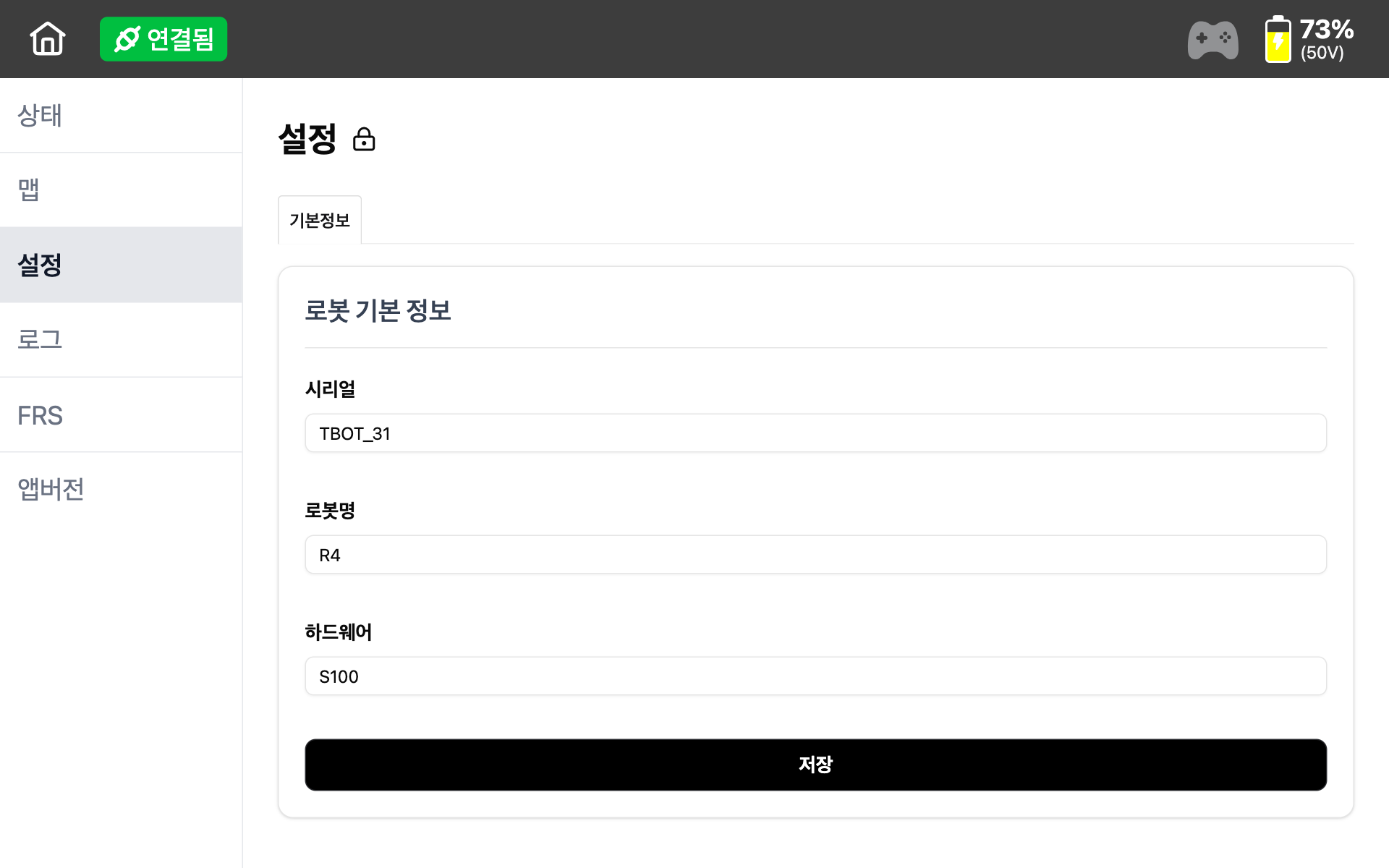Switch to the 기본정보 tab
Image resolution: width=1389 pixels, height=868 pixels.
[320, 220]
